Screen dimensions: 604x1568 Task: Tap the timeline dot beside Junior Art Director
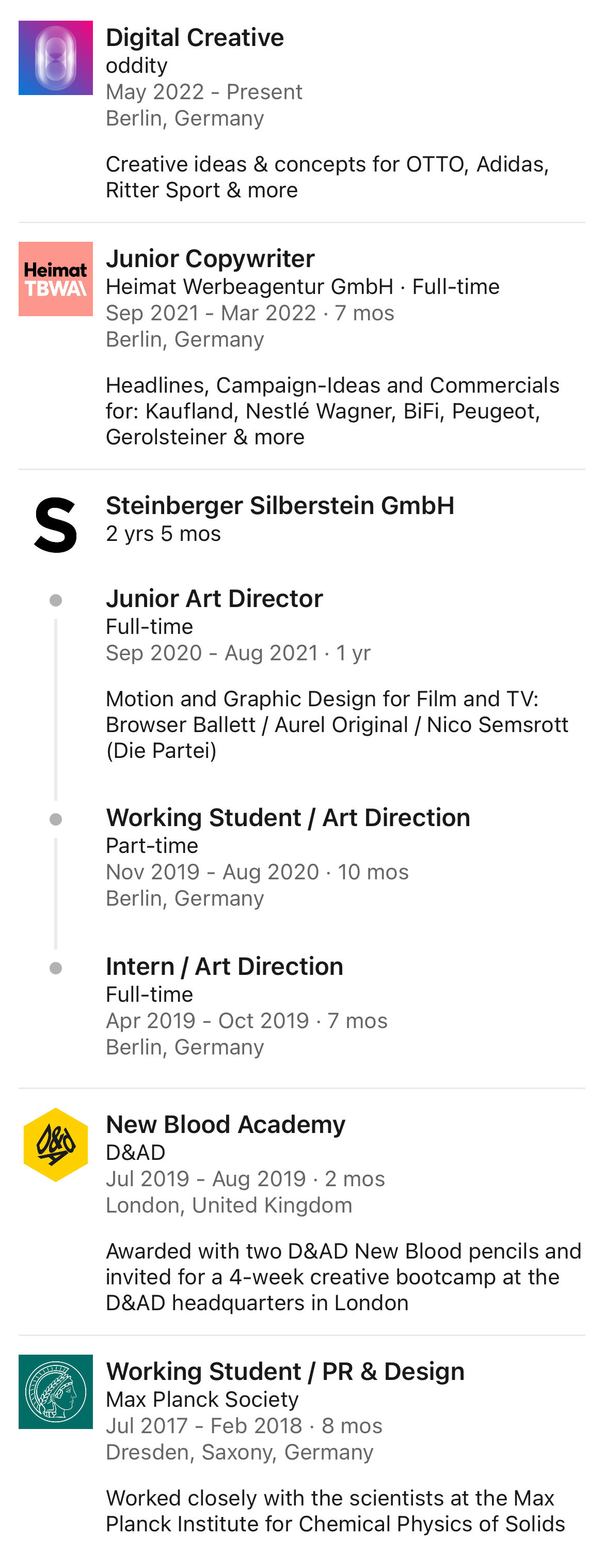[55, 600]
